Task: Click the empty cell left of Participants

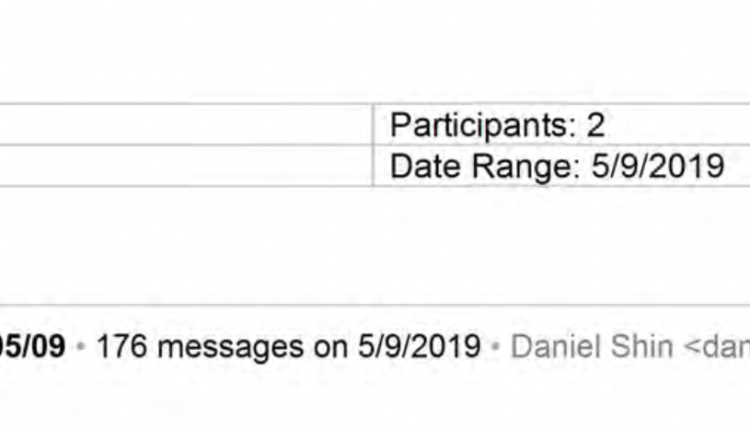Action: (185, 125)
